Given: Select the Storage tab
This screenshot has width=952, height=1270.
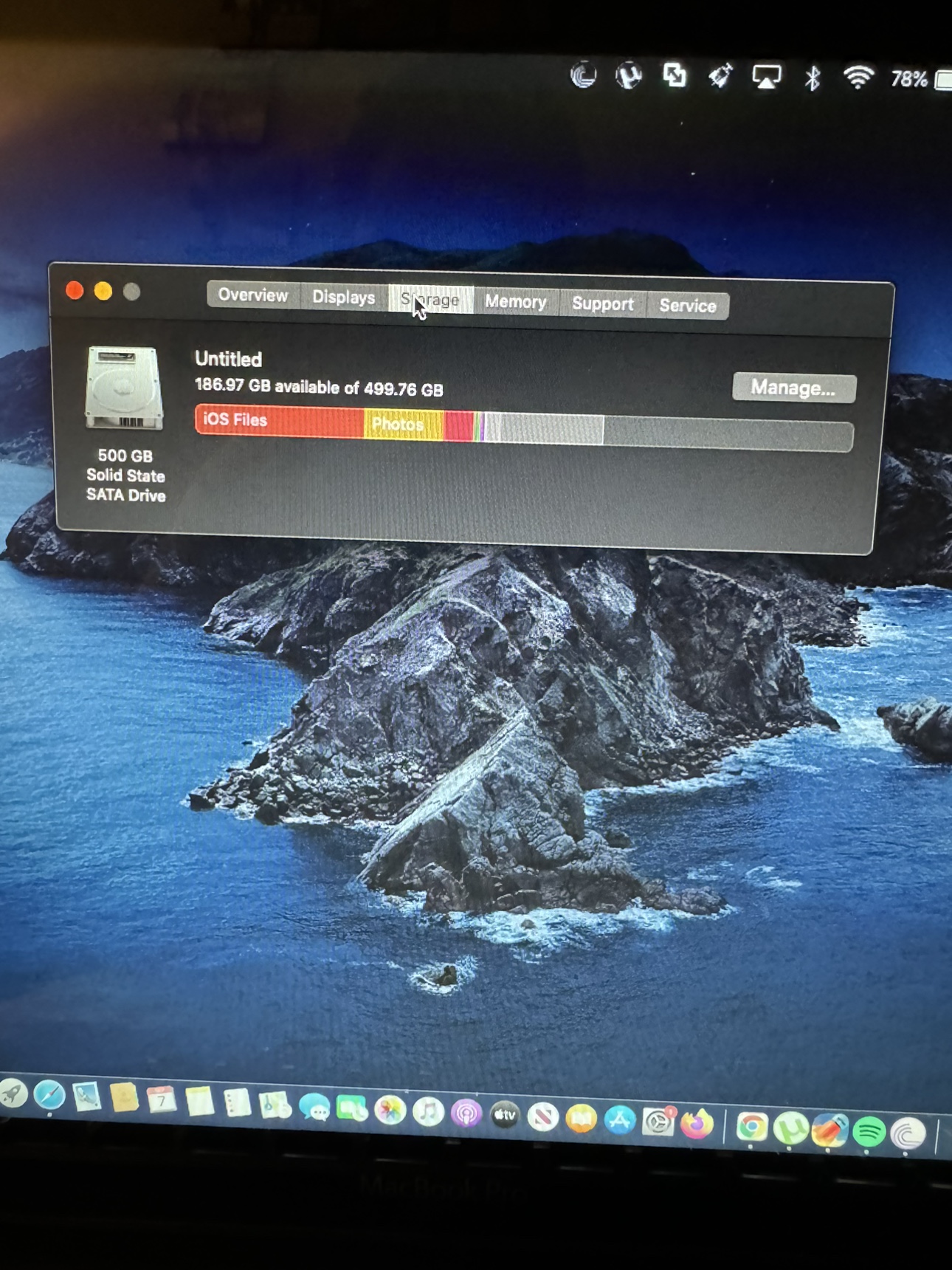Looking at the screenshot, I should [x=431, y=299].
